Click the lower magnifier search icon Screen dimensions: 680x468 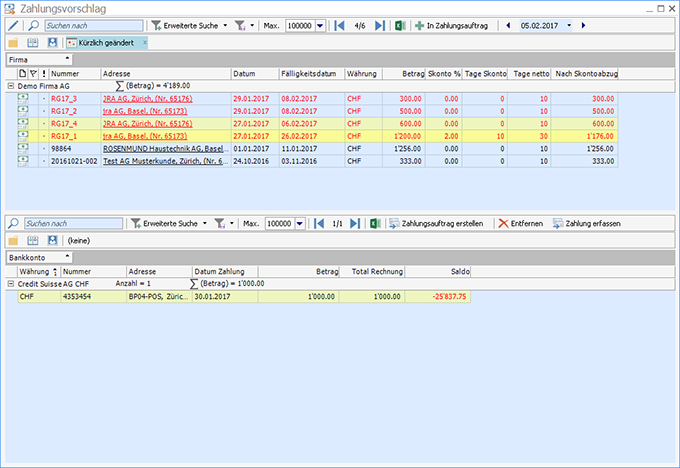pyautogui.click(x=13, y=223)
